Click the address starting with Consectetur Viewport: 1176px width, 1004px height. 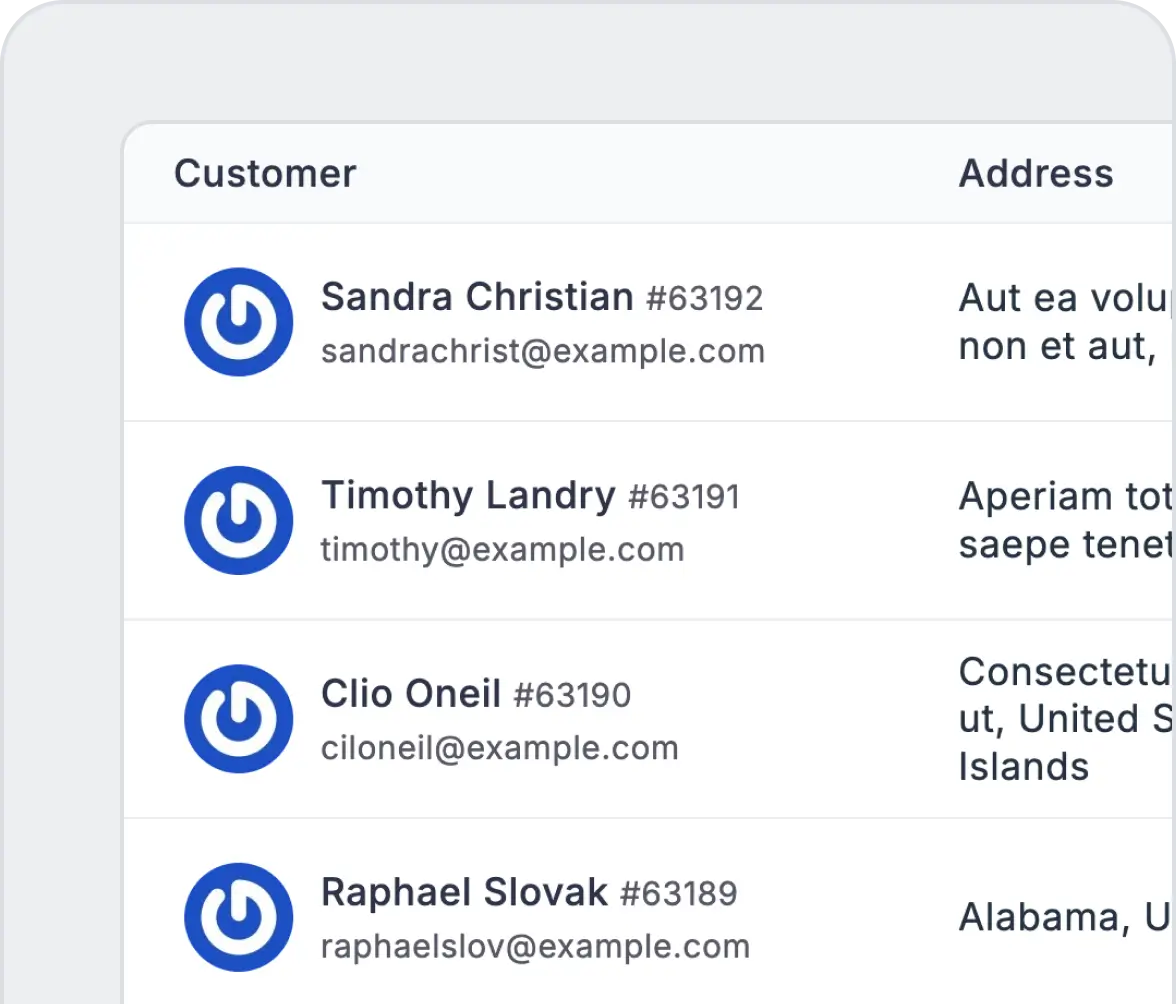coord(1064,719)
